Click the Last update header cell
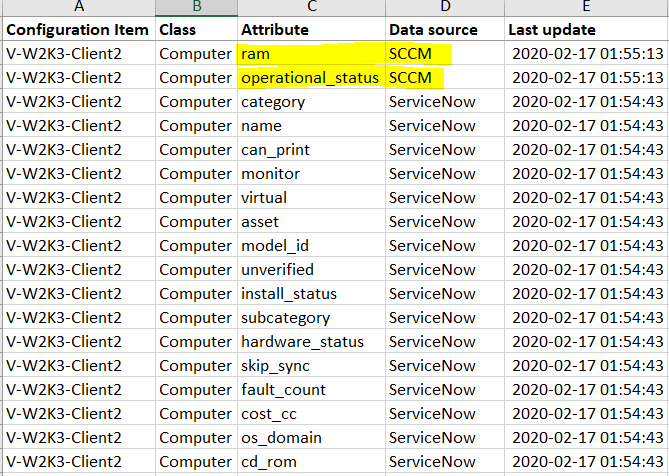This screenshot has height=476, width=669. tap(587, 29)
